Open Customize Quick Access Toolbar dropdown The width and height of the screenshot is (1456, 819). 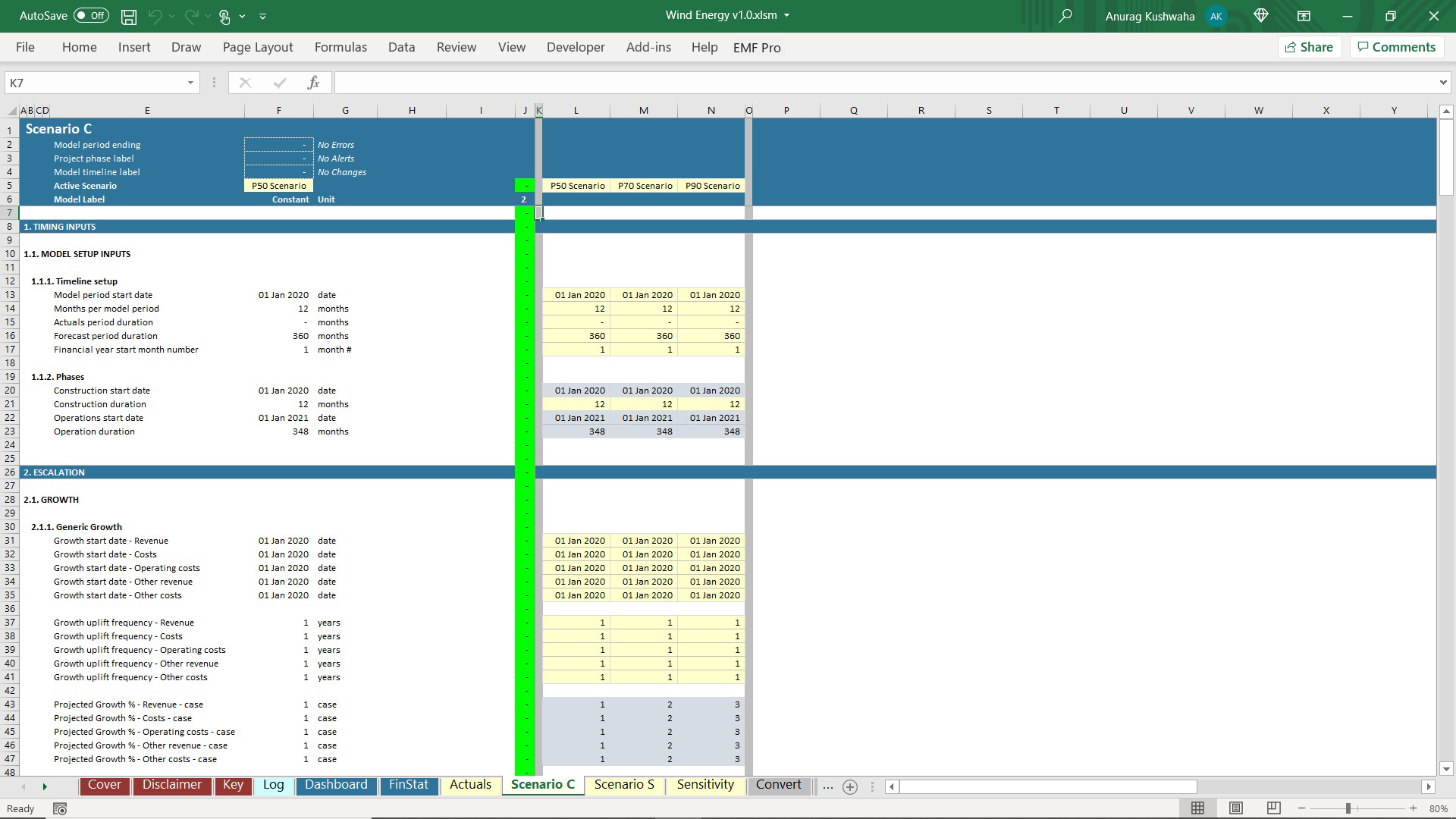pyautogui.click(x=262, y=16)
